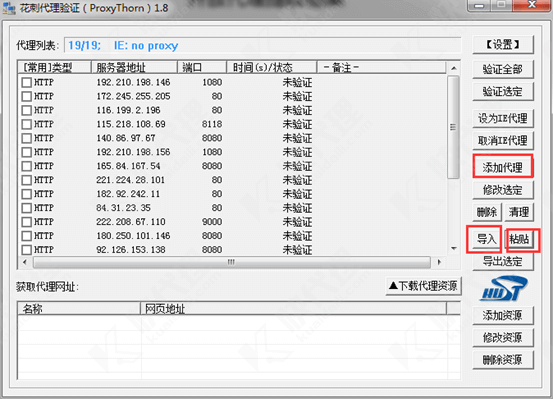Tick checkbox for proxy 192.210.198.146

pos(26,83)
